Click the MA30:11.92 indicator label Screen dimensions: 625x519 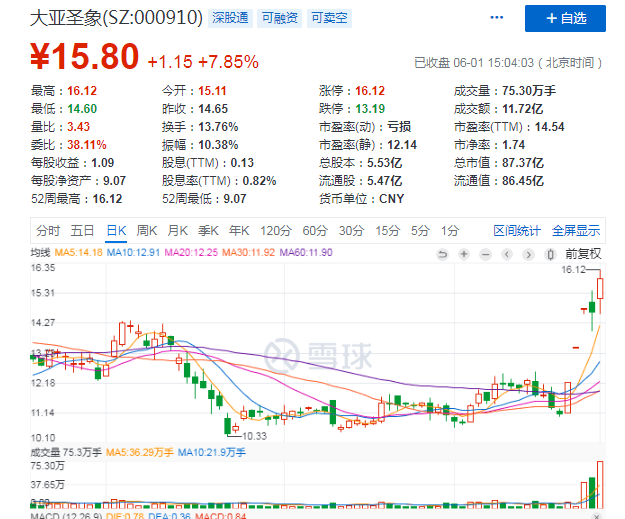coord(248,252)
